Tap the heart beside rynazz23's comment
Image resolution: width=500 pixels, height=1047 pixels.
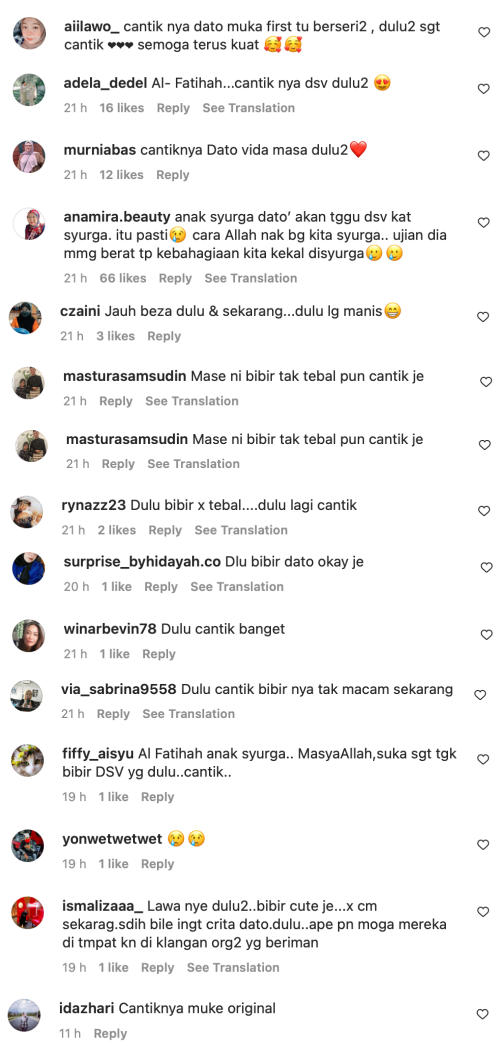pos(484,511)
